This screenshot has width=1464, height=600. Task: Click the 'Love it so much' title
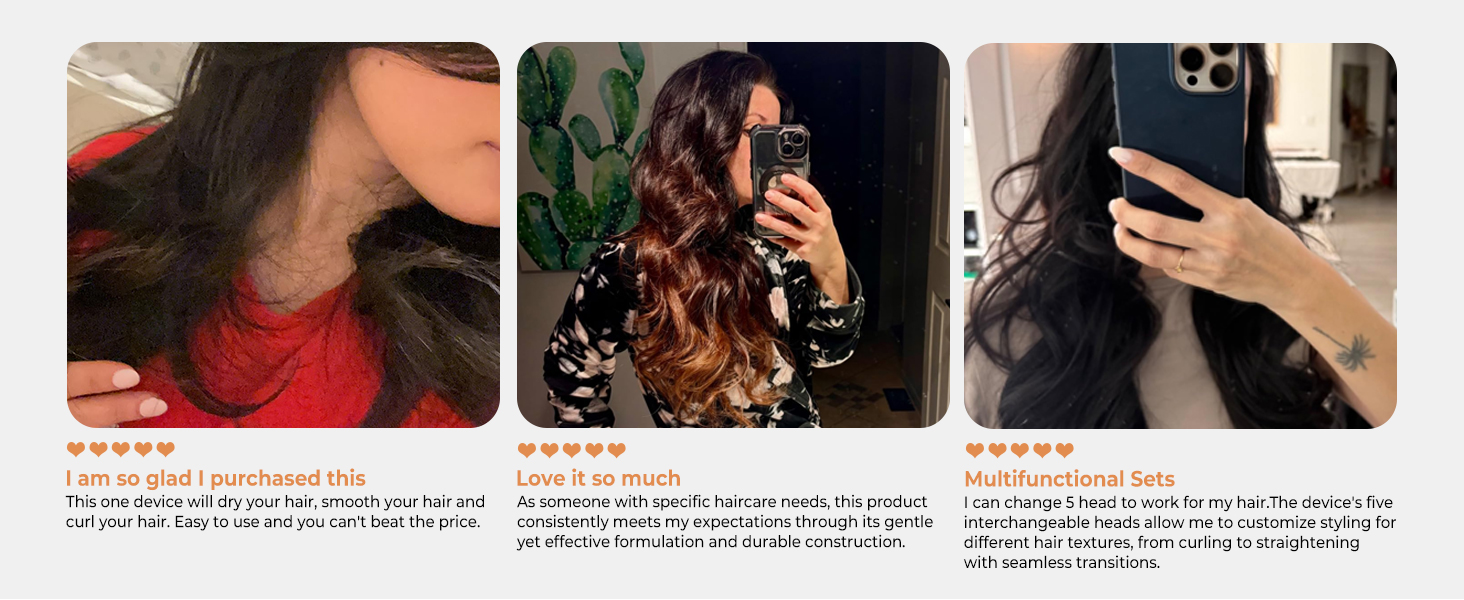(599, 478)
